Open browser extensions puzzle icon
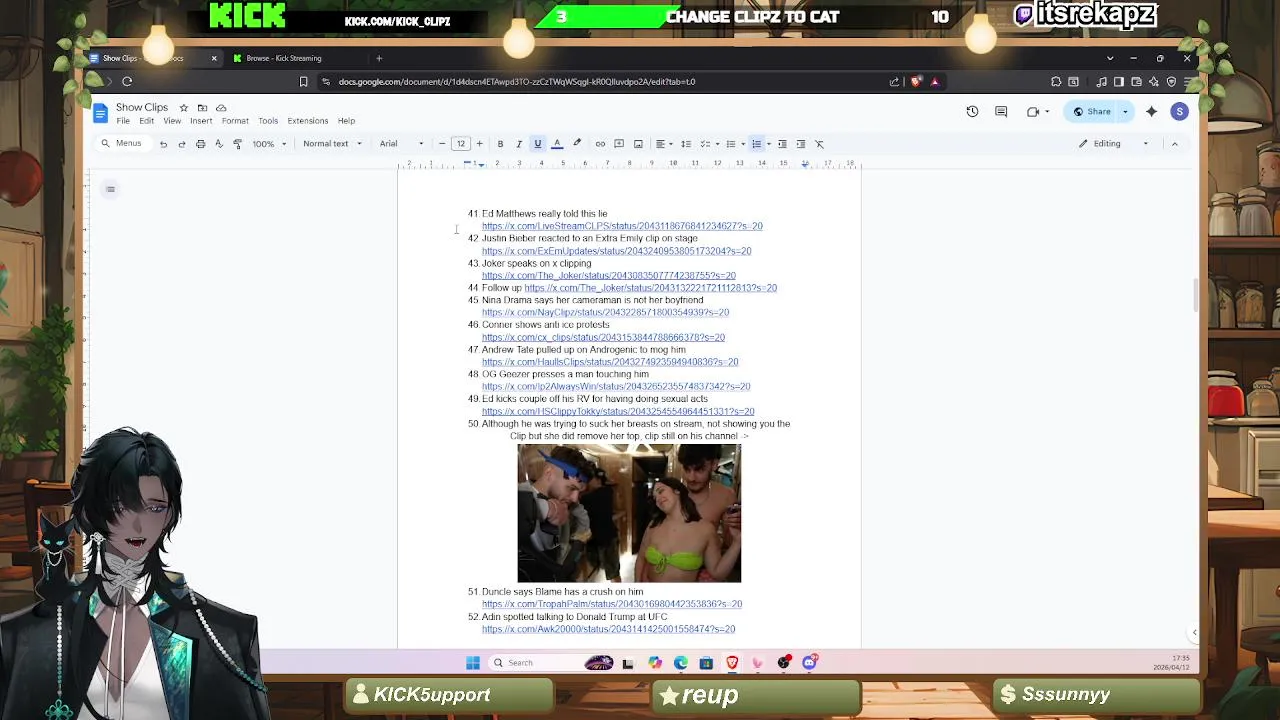The image size is (1280, 720). tap(1056, 82)
